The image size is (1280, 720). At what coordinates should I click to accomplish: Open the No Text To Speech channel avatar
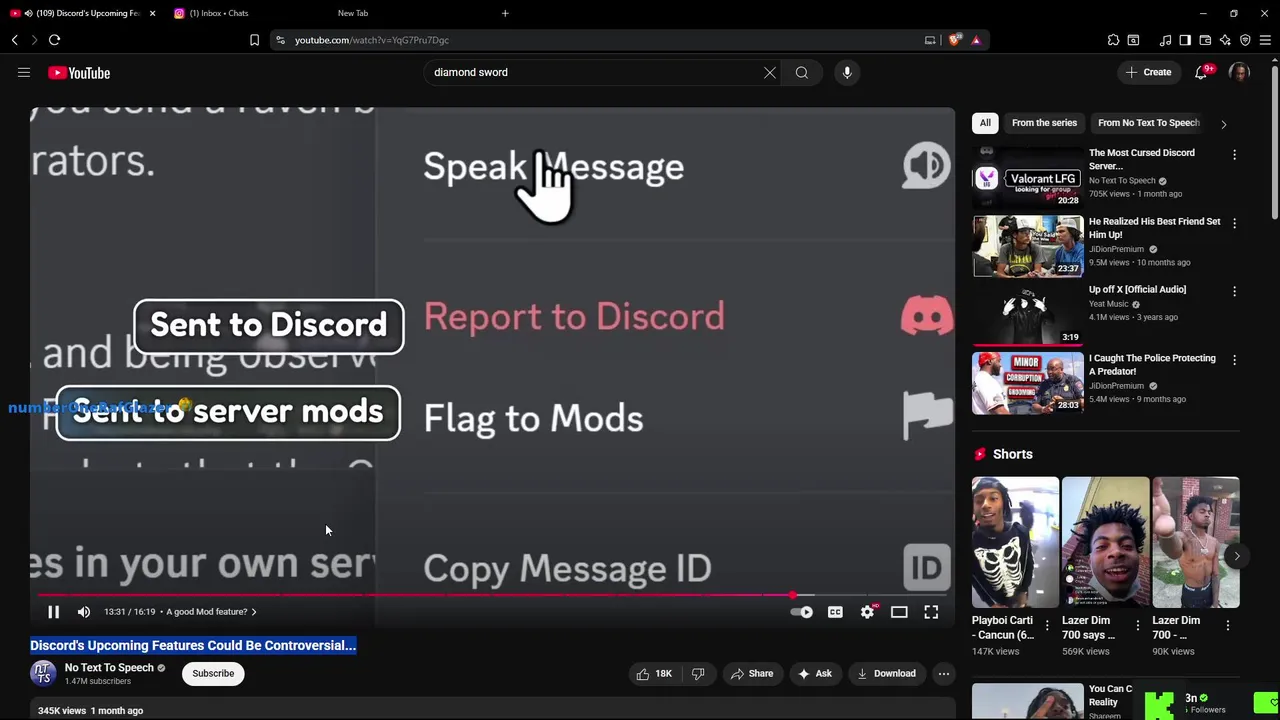click(x=42, y=674)
